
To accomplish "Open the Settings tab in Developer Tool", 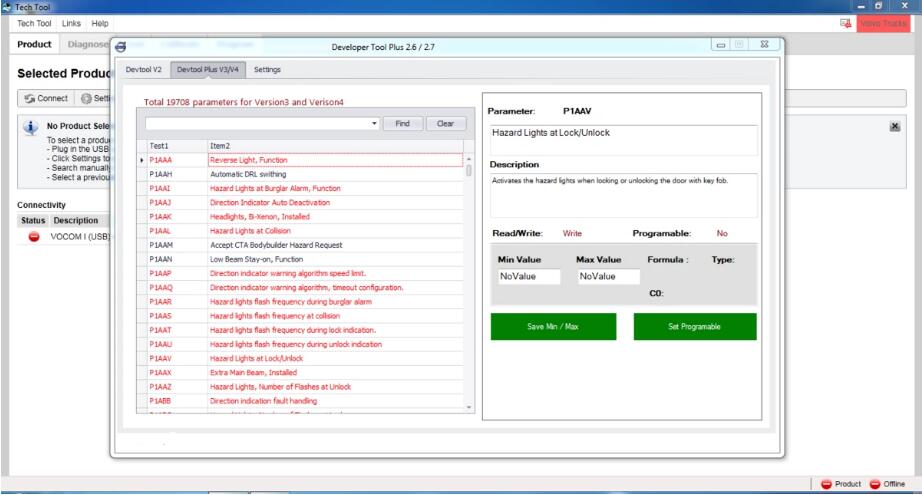I will (267, 69).
